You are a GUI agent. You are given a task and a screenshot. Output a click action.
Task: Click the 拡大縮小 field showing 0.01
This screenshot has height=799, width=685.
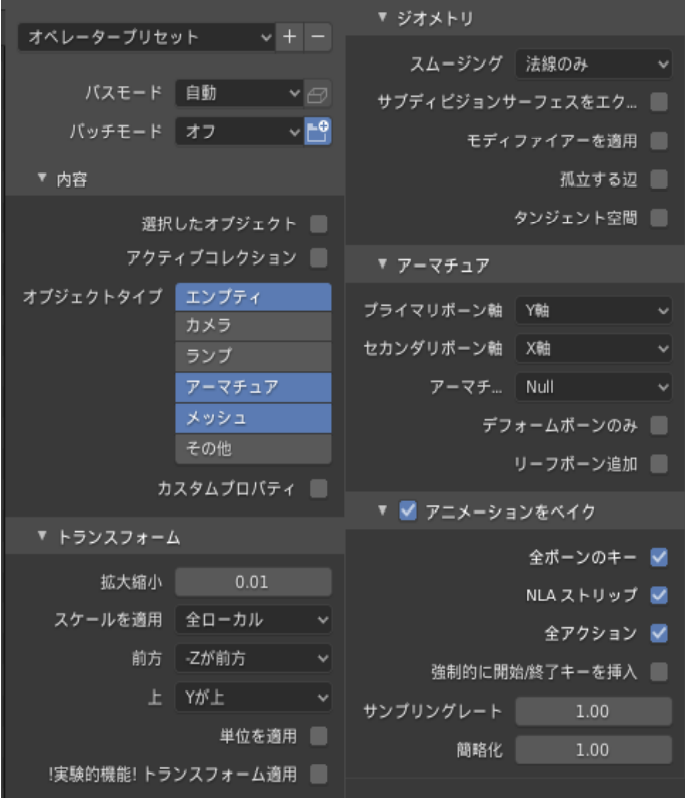[x=253, y=582]
